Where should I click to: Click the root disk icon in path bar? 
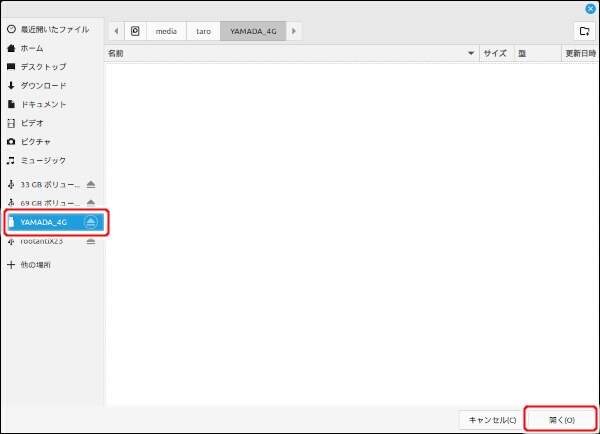coord(135,31)
